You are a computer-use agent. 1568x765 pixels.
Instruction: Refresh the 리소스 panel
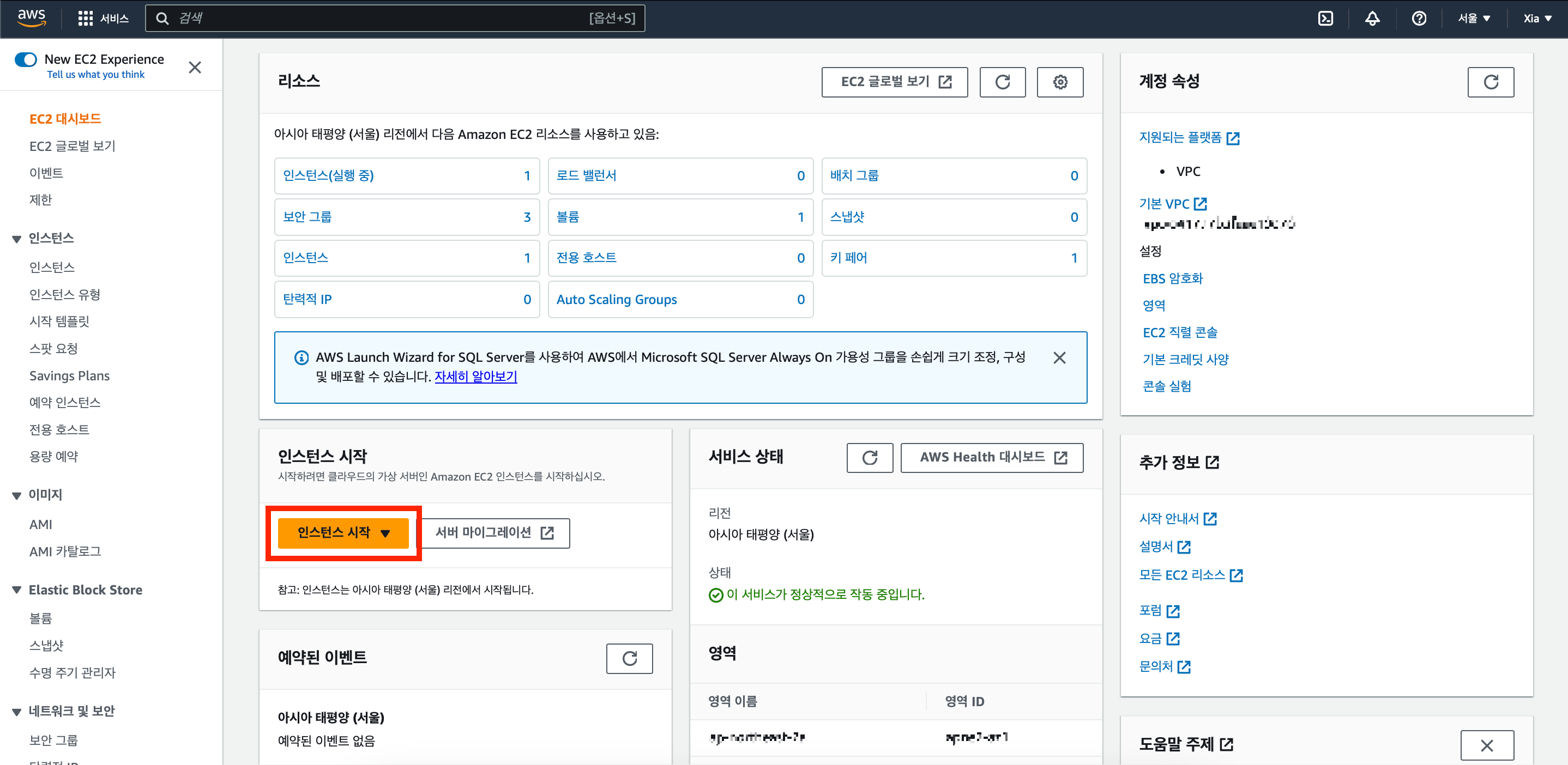pos(1002,82)
